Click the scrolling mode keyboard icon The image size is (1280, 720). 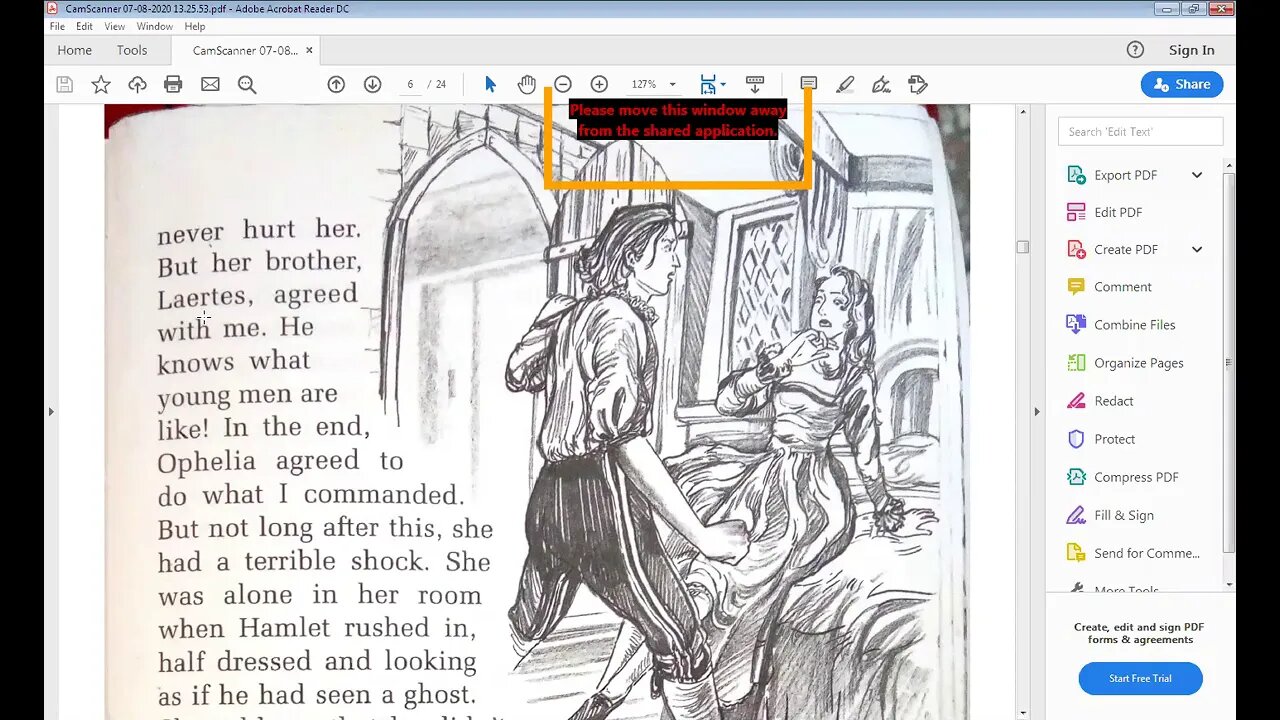click(x=755, y=85)
